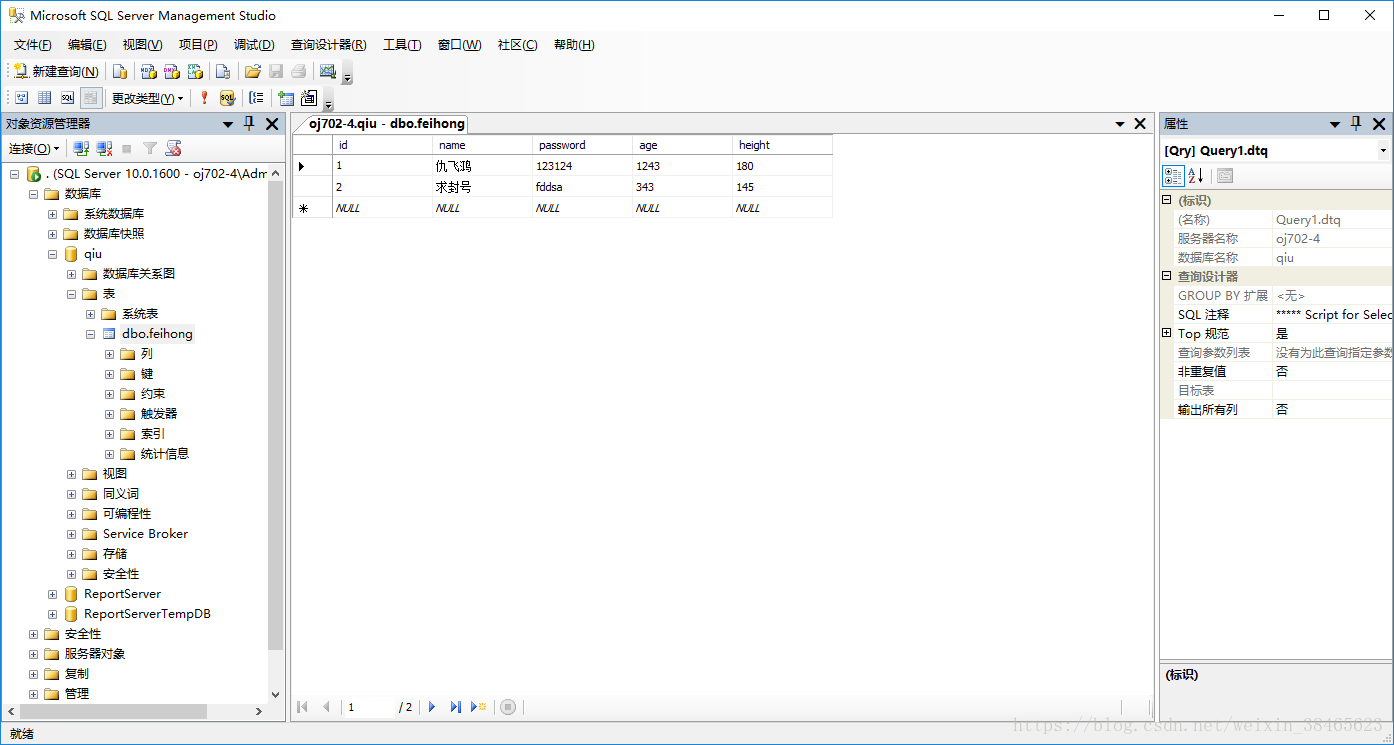The height and width of the screenshot is (745, 1394).
Task: Click the Database Engine Query icon
Action: pos(120,71)
